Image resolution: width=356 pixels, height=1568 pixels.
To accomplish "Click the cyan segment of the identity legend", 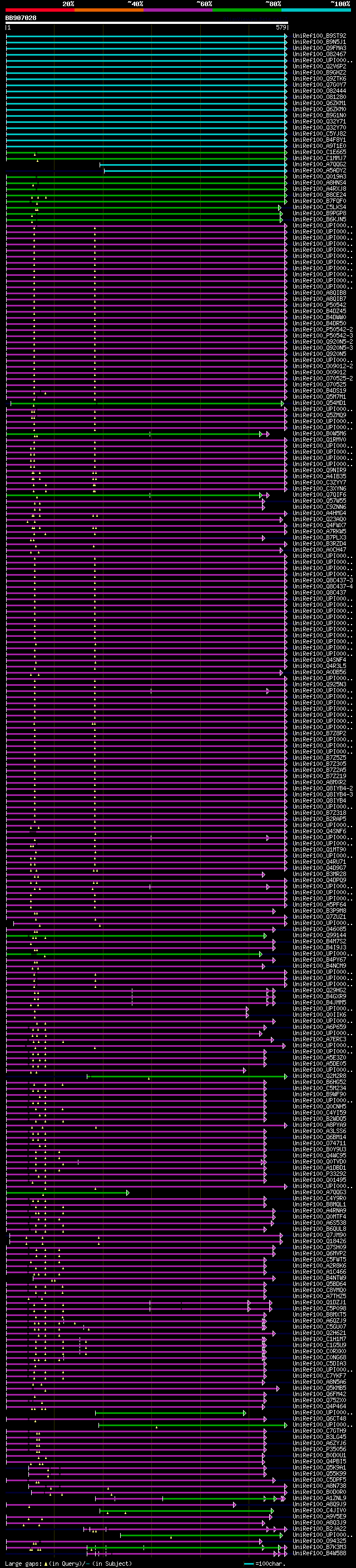I will [316, 10].
